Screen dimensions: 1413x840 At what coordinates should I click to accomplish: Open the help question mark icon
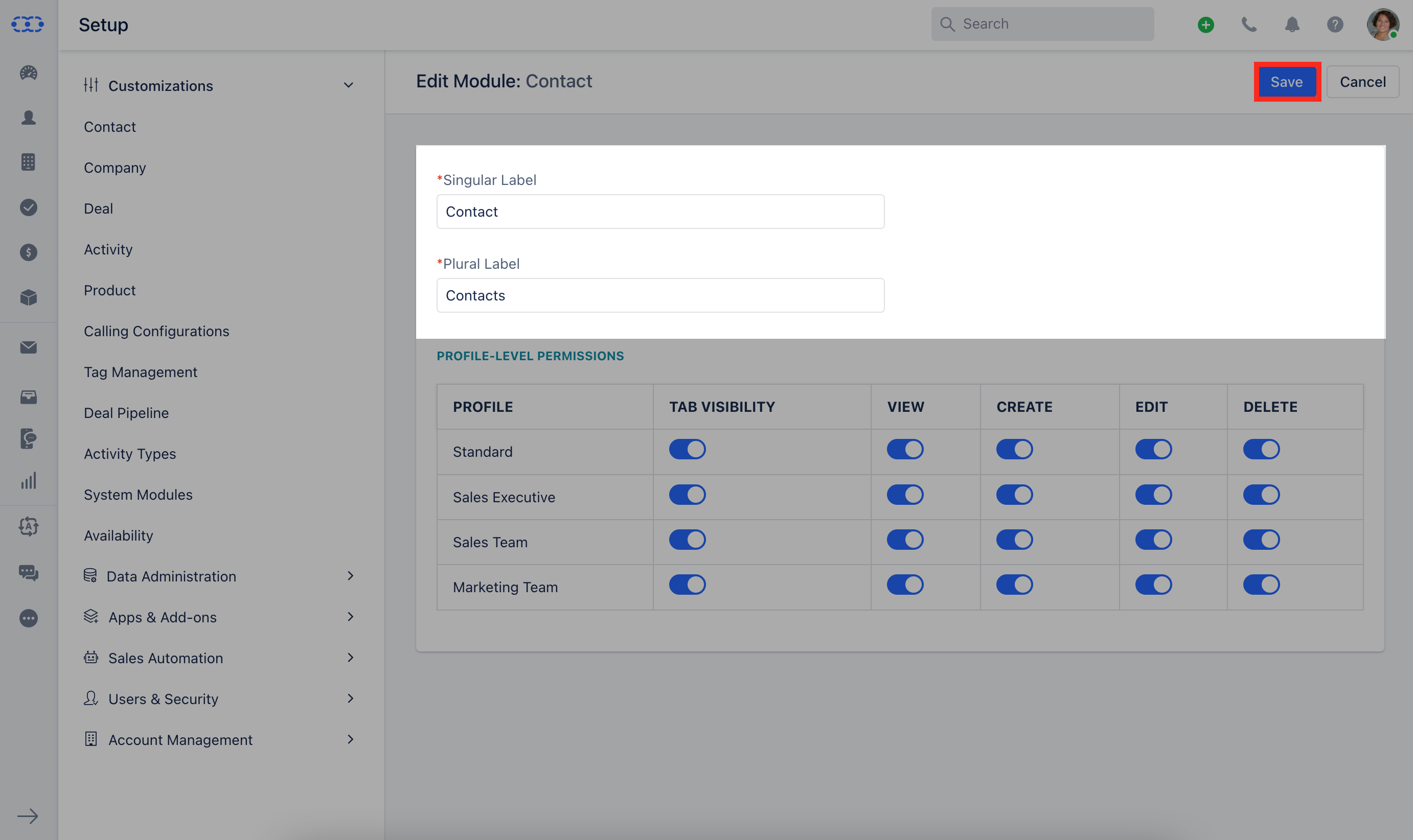(x=1335, y=25)
